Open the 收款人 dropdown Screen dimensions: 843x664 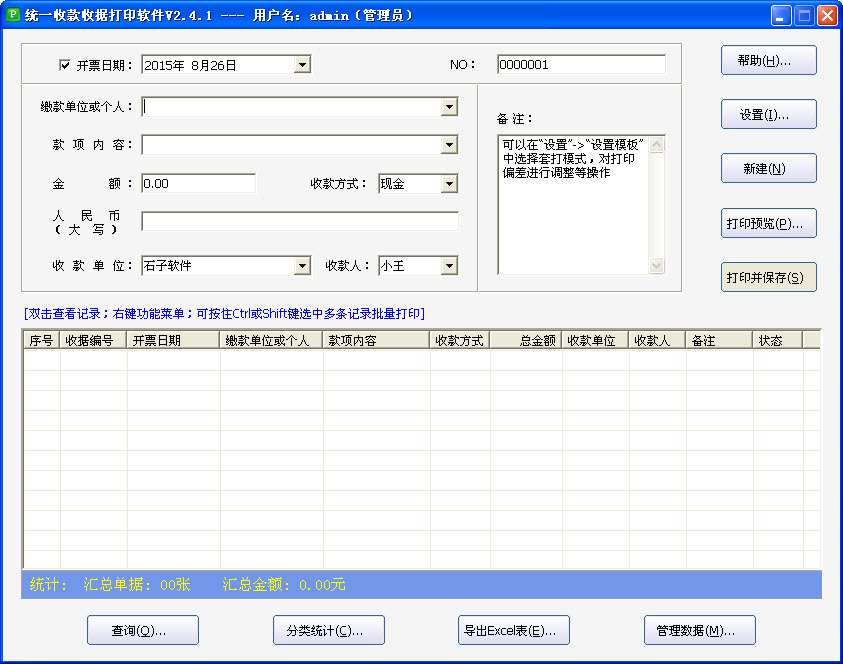click(x=449, y=266)
